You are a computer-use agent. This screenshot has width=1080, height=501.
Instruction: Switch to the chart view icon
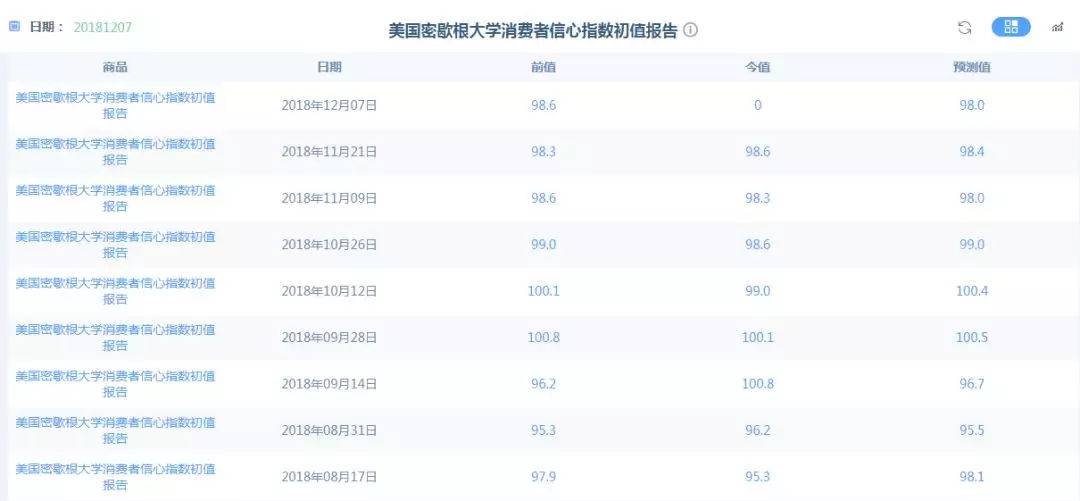1057,28
